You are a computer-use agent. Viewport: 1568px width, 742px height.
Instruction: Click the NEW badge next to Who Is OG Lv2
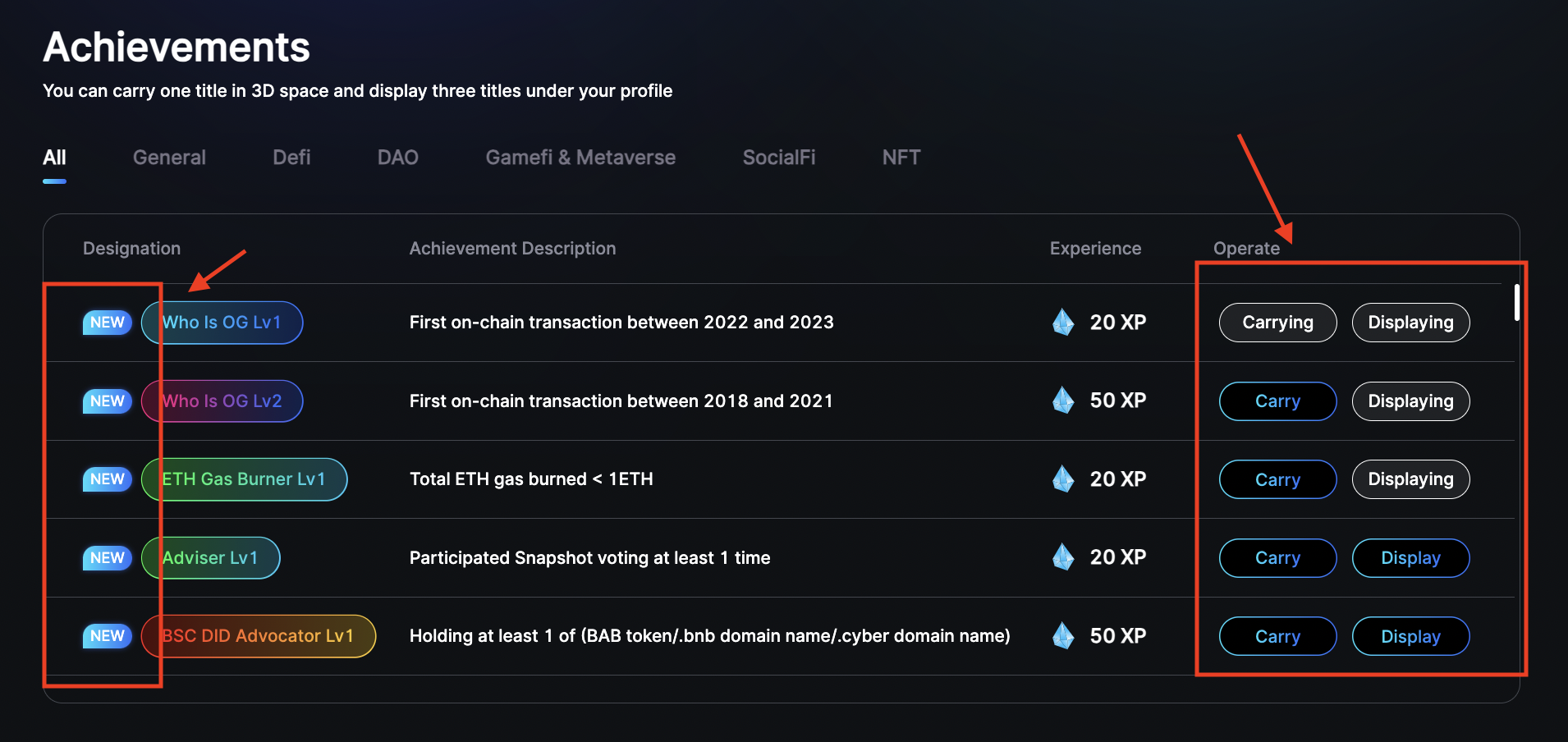108,401
